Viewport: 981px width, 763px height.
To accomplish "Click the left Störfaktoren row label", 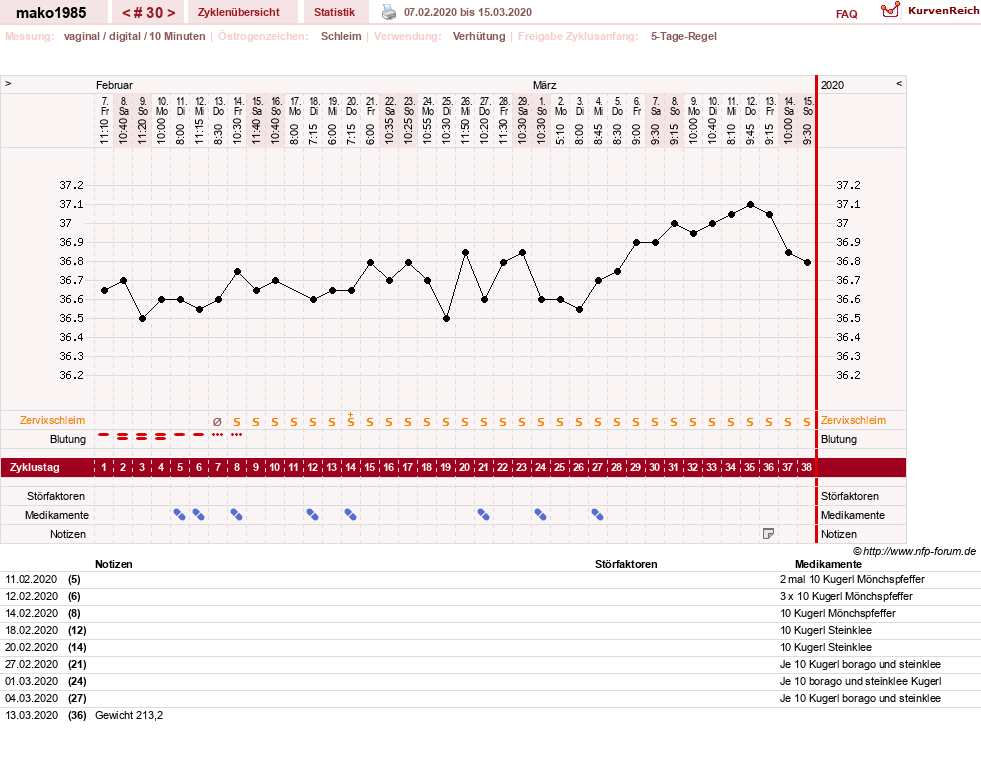I will 56,496.
